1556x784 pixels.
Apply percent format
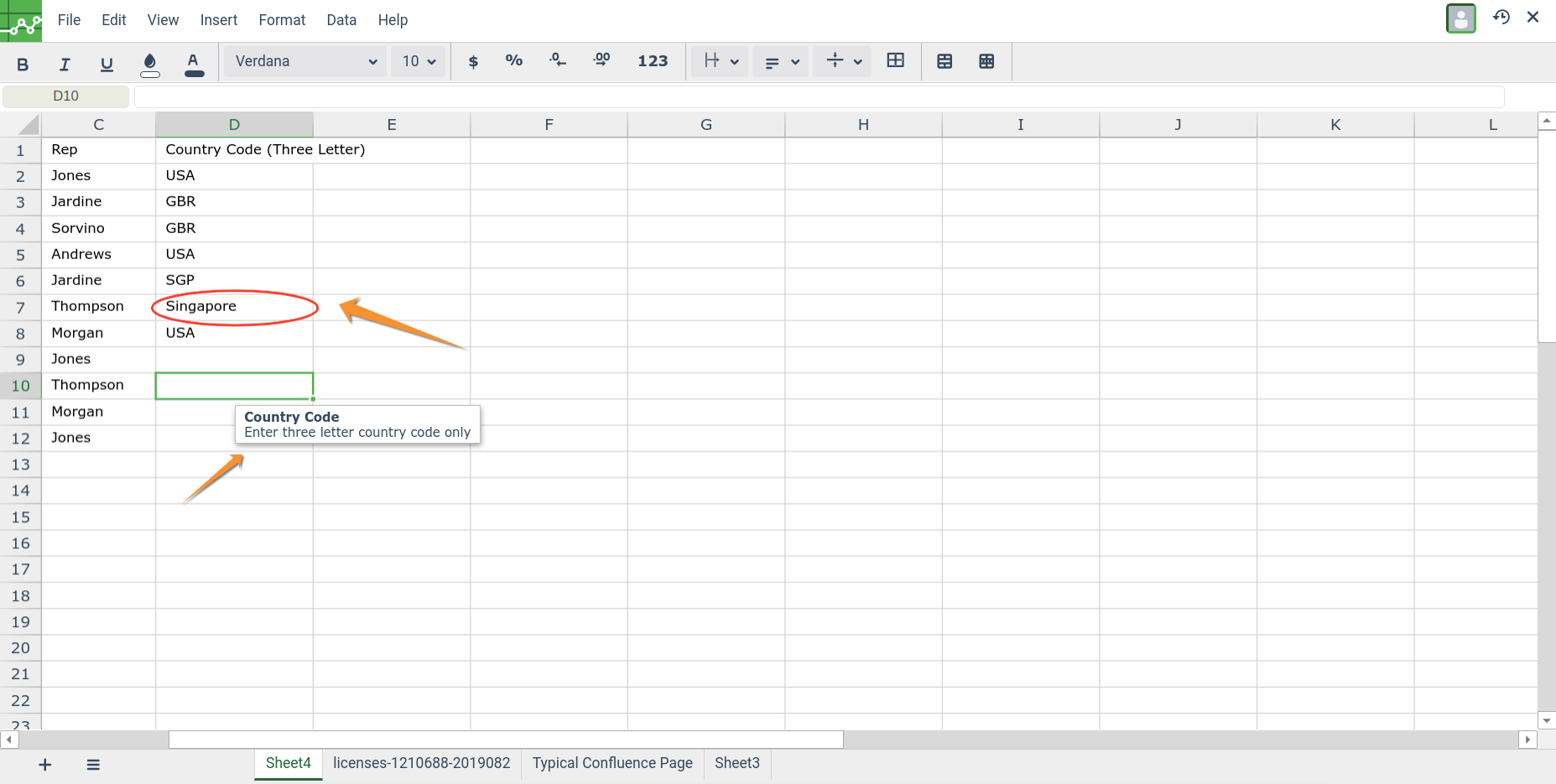514,61
